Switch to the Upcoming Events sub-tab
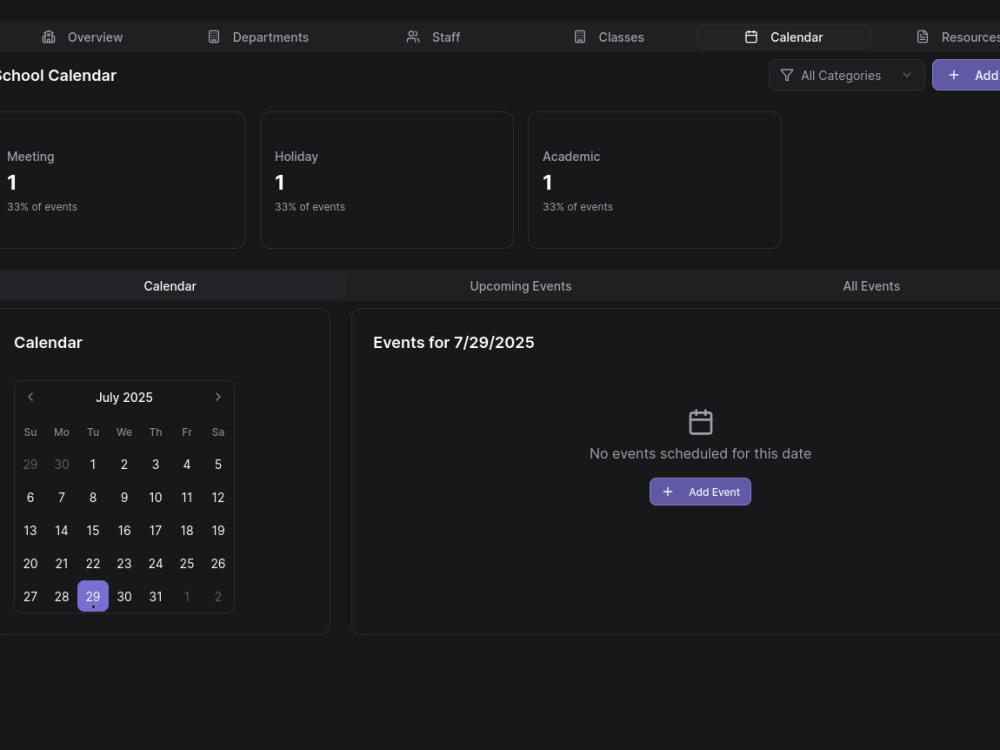 [520, 286]
